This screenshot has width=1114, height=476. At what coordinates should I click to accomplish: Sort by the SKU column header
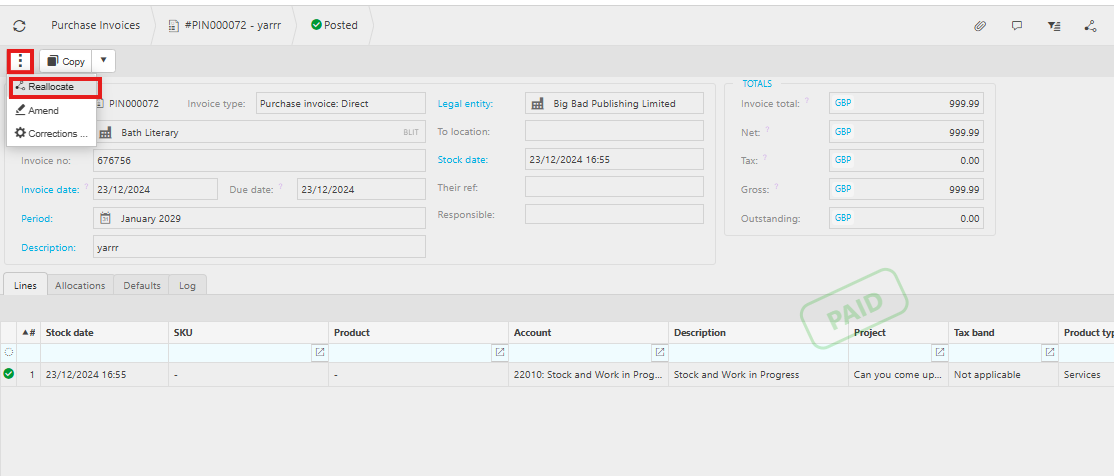[248, 332]
